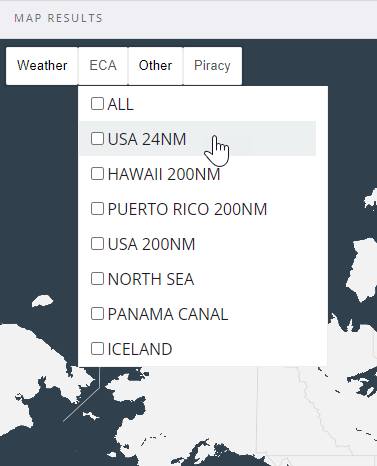This screenshot has width=377, height=466.
Task: Choose the NORTH SEA label text
Action: point(151,279)
